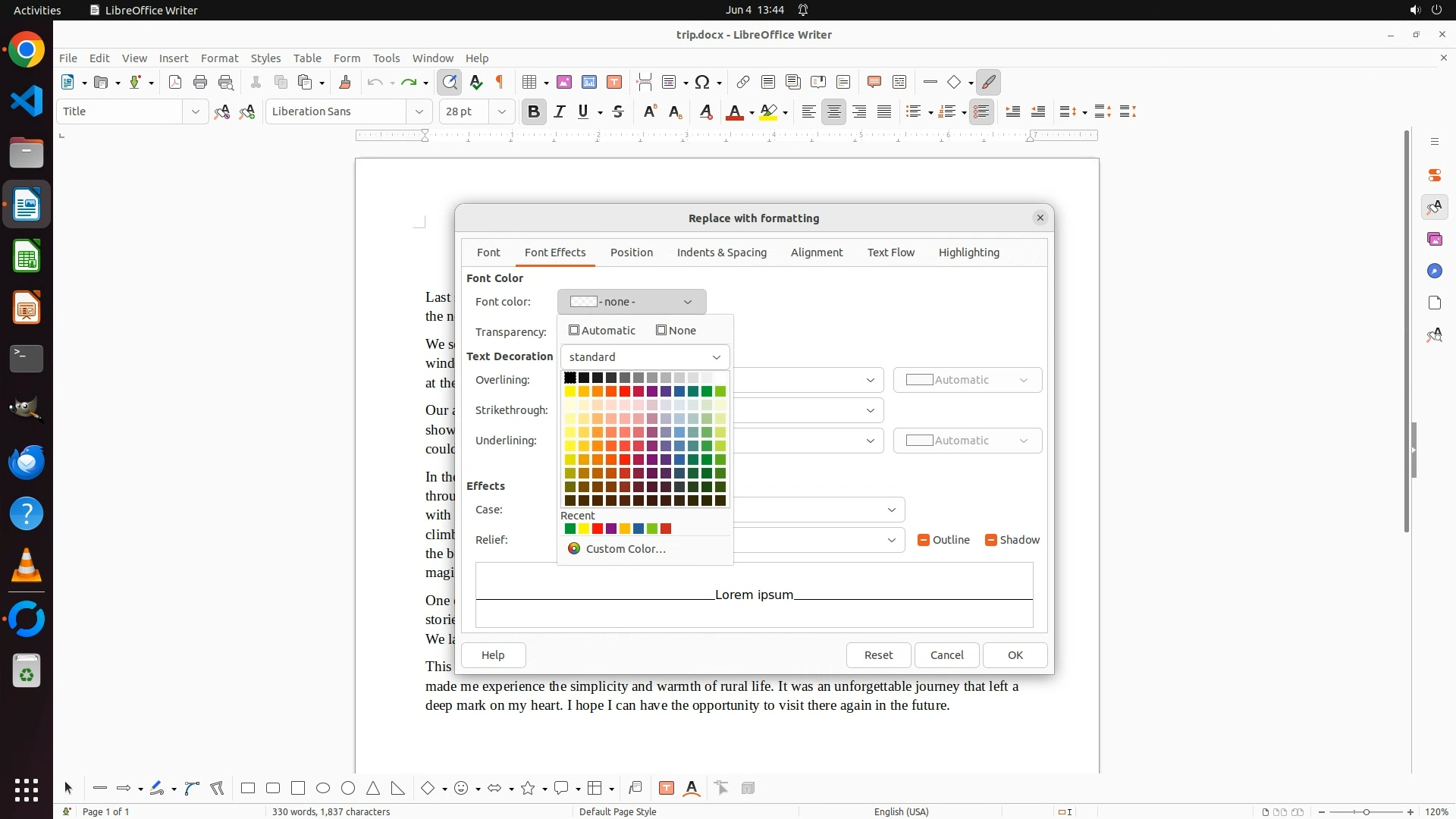
Task: Click the Center Alignment icon
Action: click(833, 111)
